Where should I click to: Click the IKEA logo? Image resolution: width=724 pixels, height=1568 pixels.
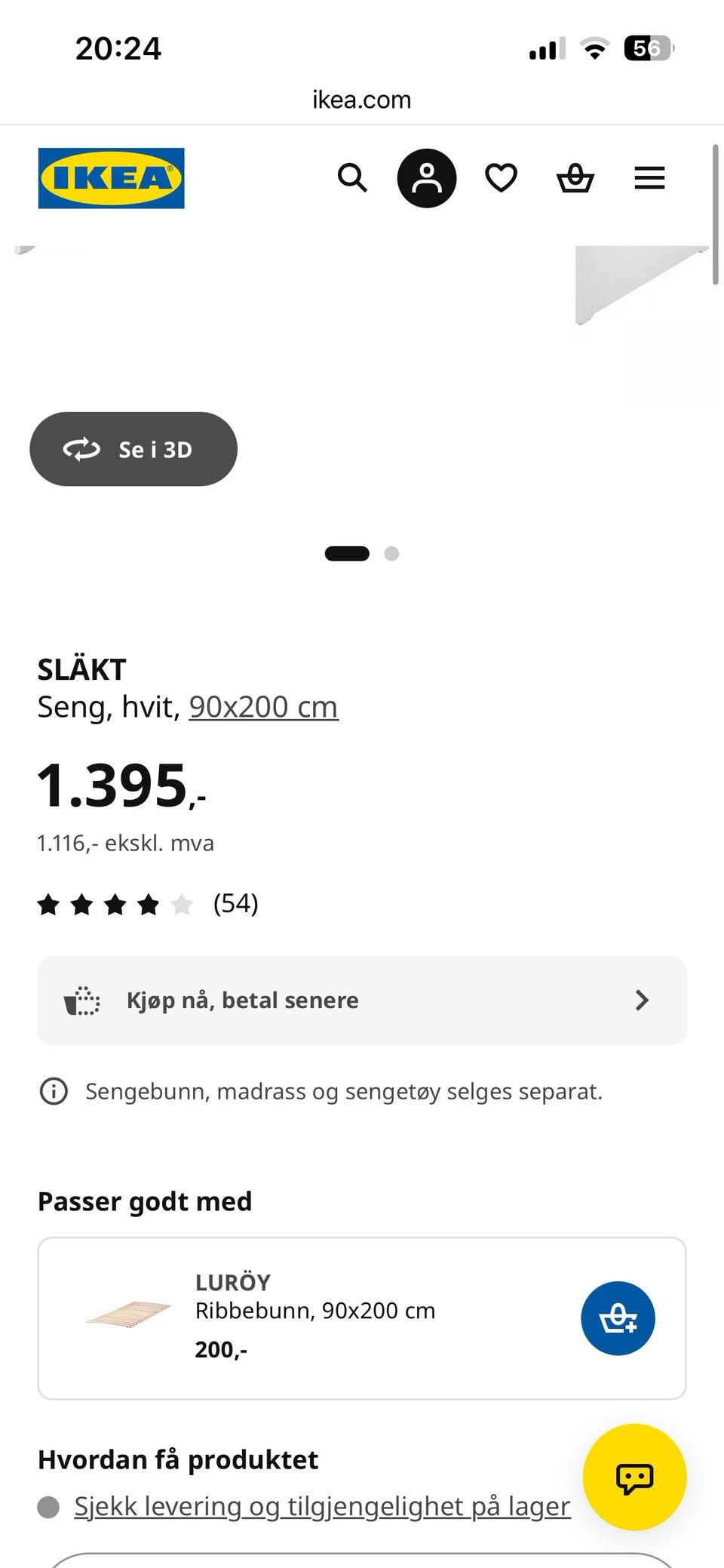pyautogui.click(x=111, y=178)
